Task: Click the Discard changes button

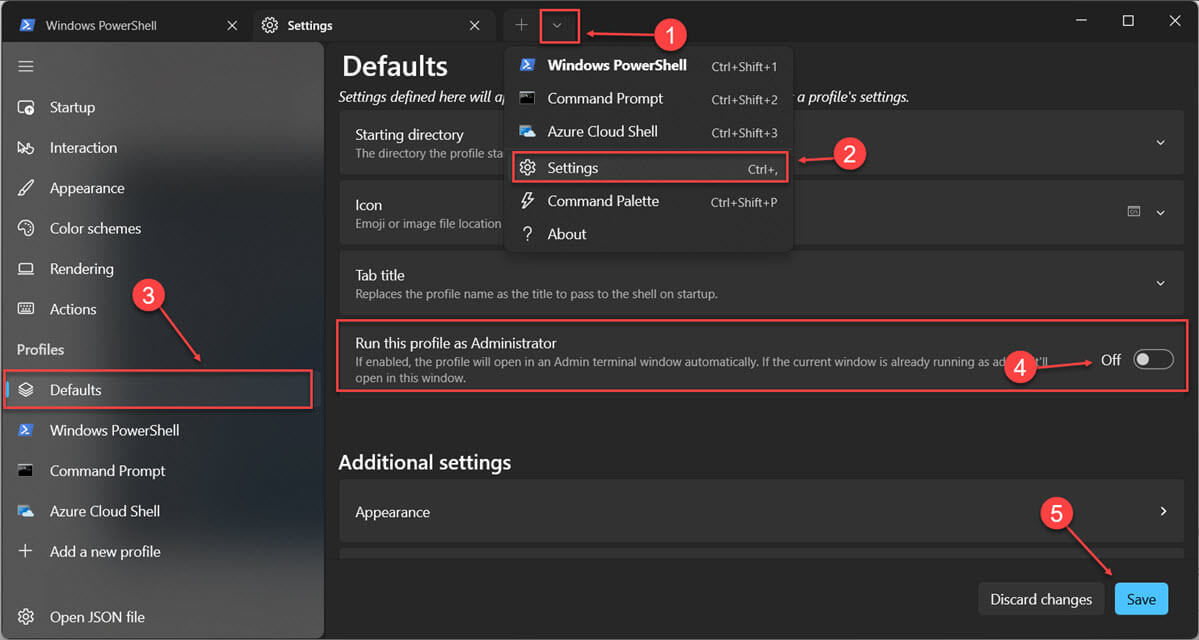Action: click(1041, 599)
